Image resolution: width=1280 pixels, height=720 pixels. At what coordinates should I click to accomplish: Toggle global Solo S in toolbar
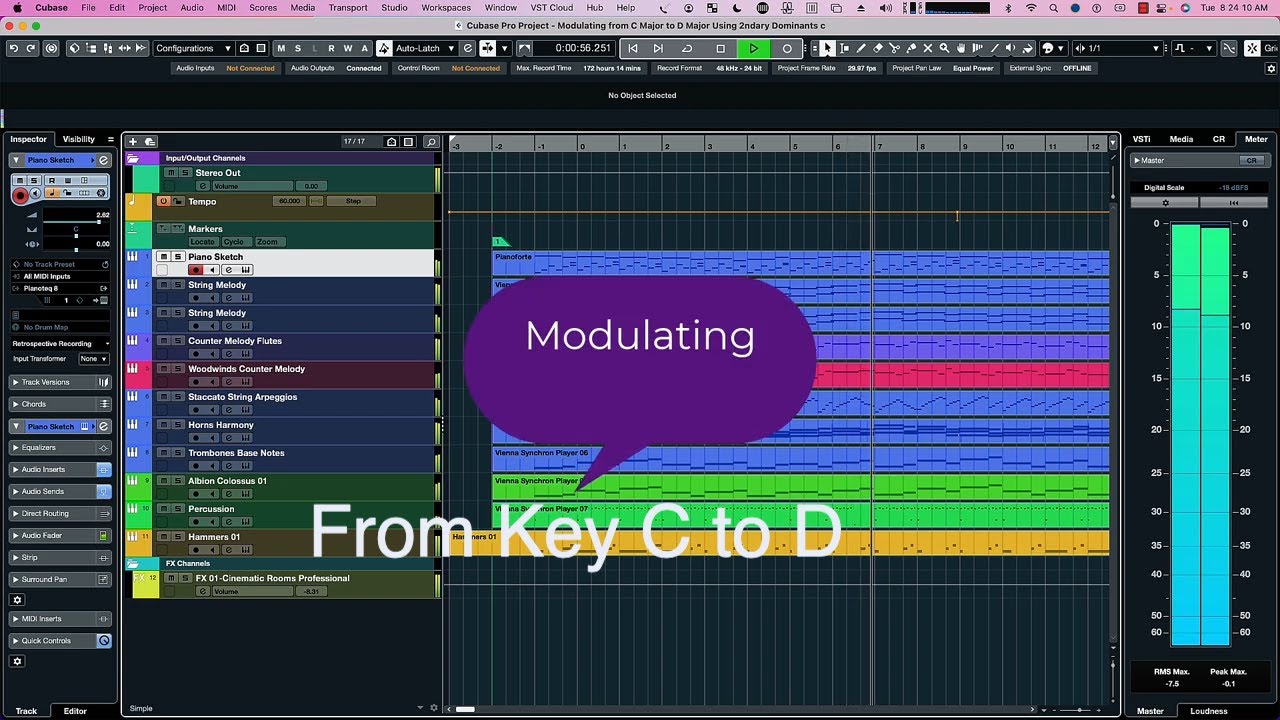point(298,48)
